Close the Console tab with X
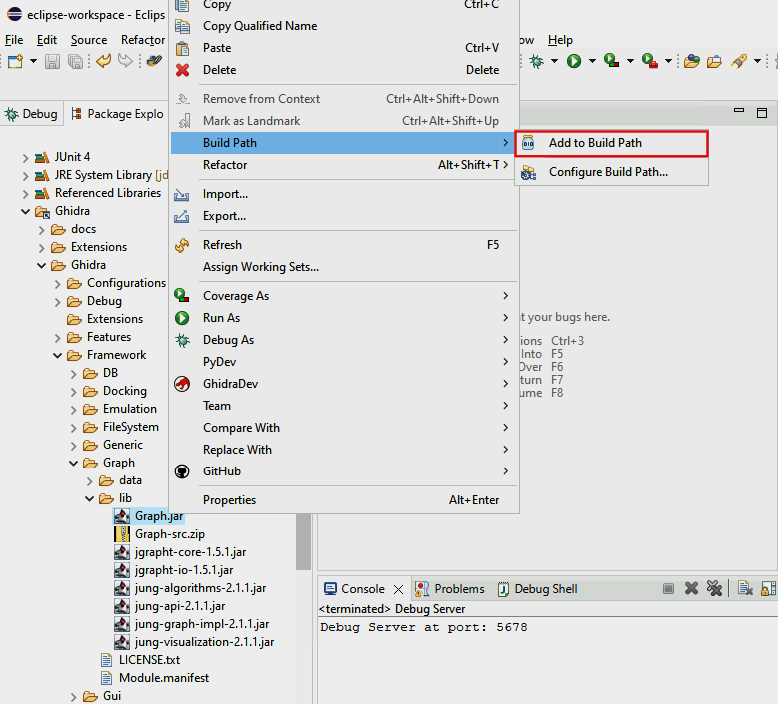This screenshot has width=778, height=704. click(398, 589)
